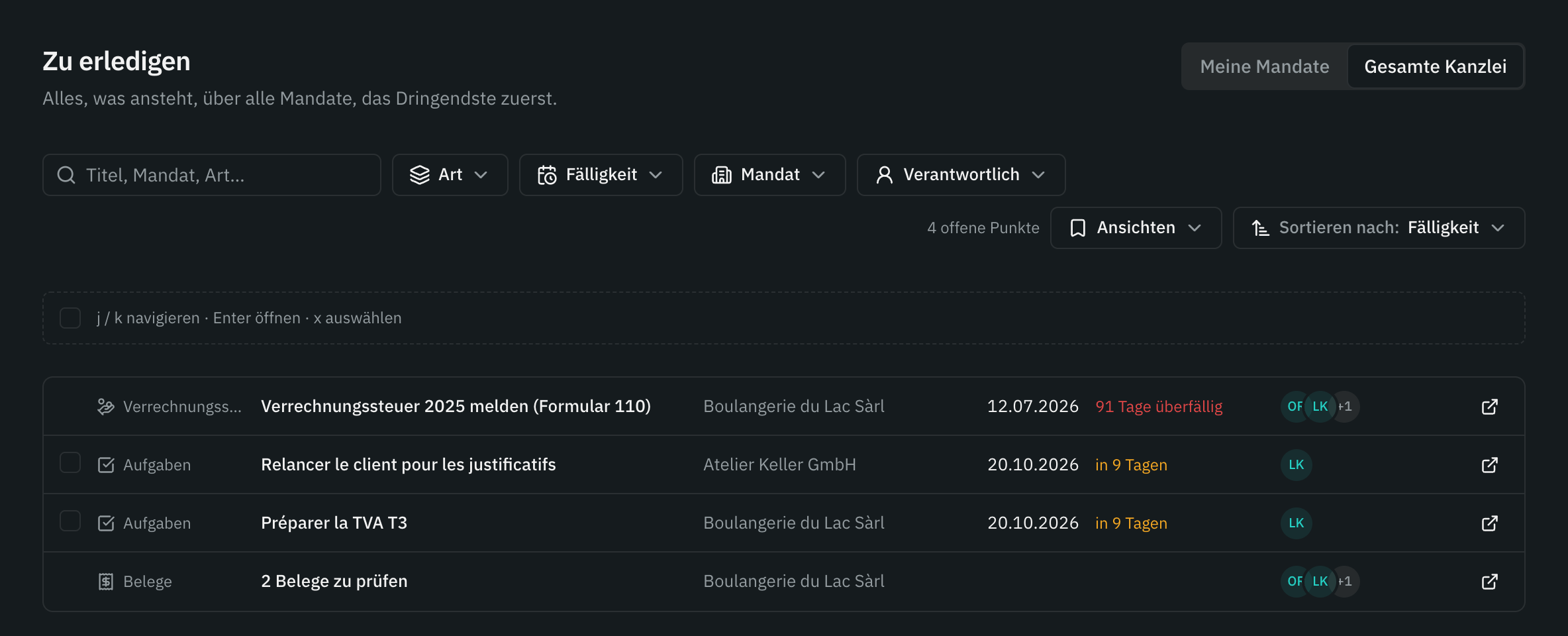Select the Gesamte Kanzlei tab

click(1436, 66)
